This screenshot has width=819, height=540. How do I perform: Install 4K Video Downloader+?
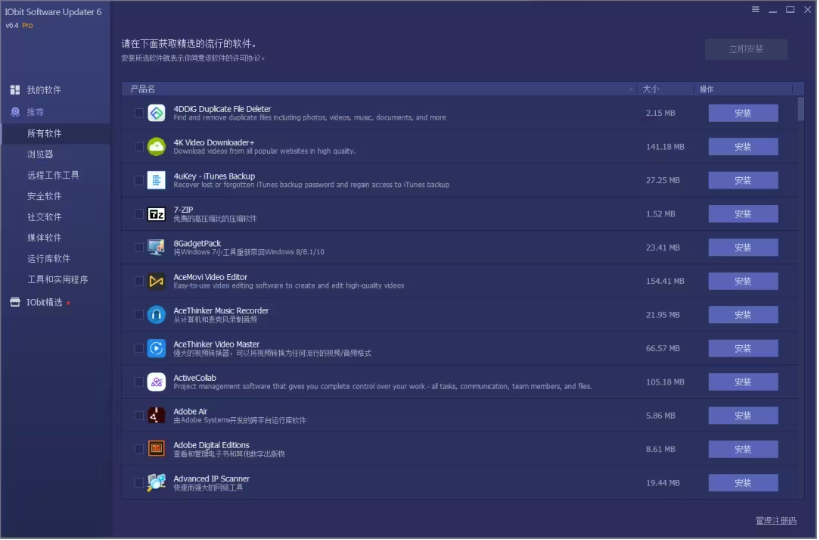pos(743,147)
